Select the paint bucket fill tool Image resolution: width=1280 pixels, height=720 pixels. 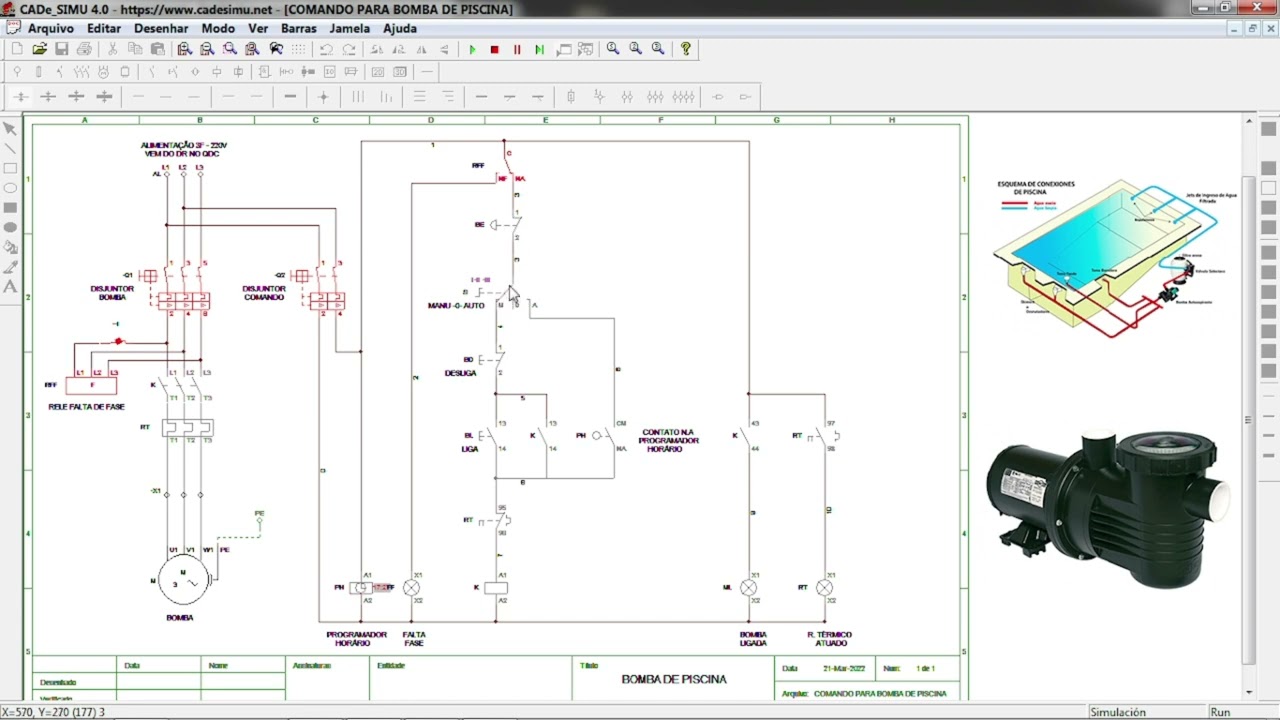pos(10,247)
